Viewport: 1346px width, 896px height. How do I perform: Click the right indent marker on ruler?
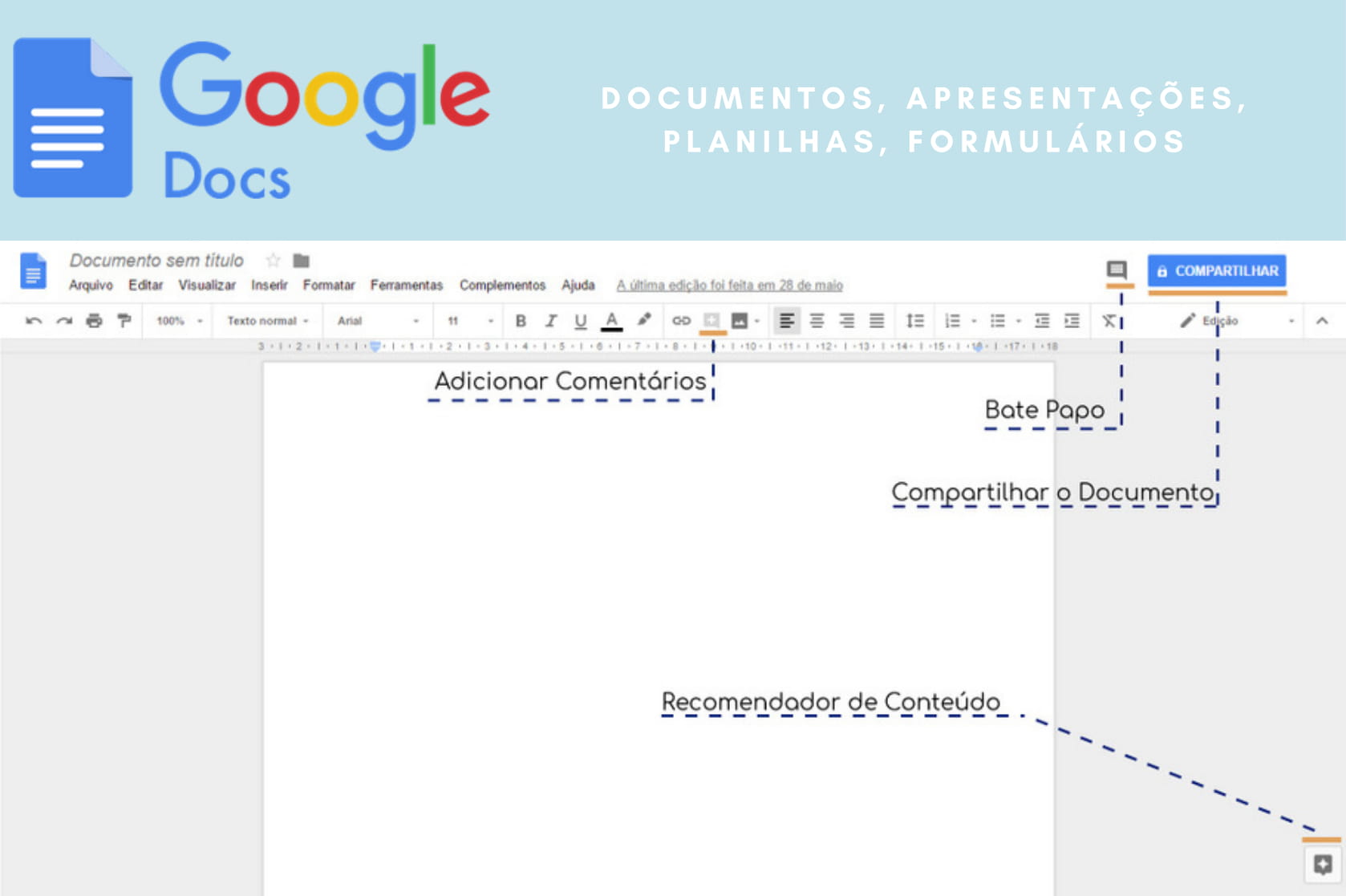point(977,347)
